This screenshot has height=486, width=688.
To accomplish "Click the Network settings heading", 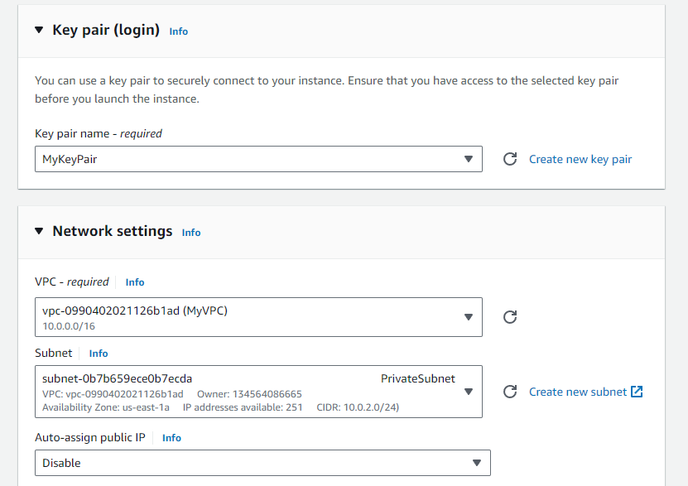I will (112, 231).
